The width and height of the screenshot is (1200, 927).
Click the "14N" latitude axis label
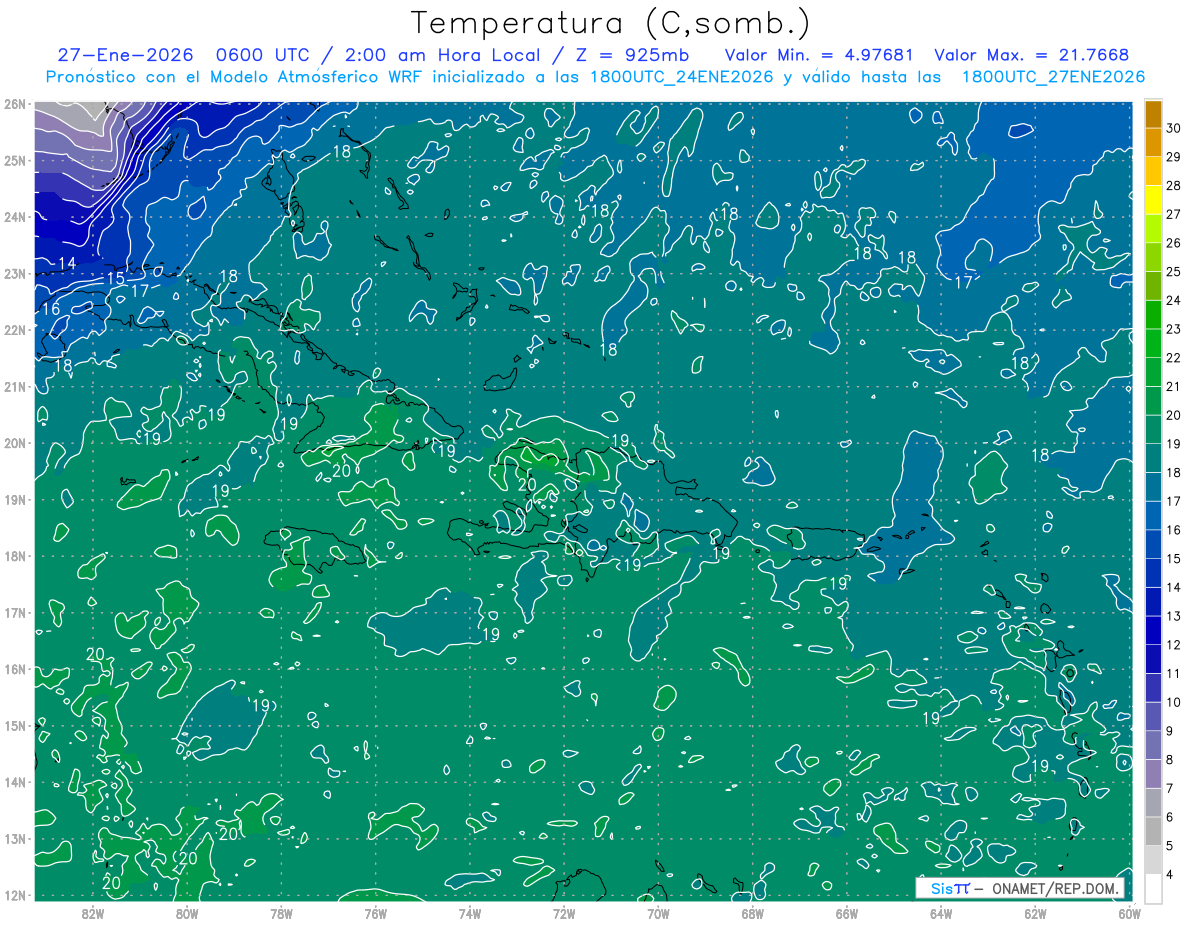pos(15,782)
